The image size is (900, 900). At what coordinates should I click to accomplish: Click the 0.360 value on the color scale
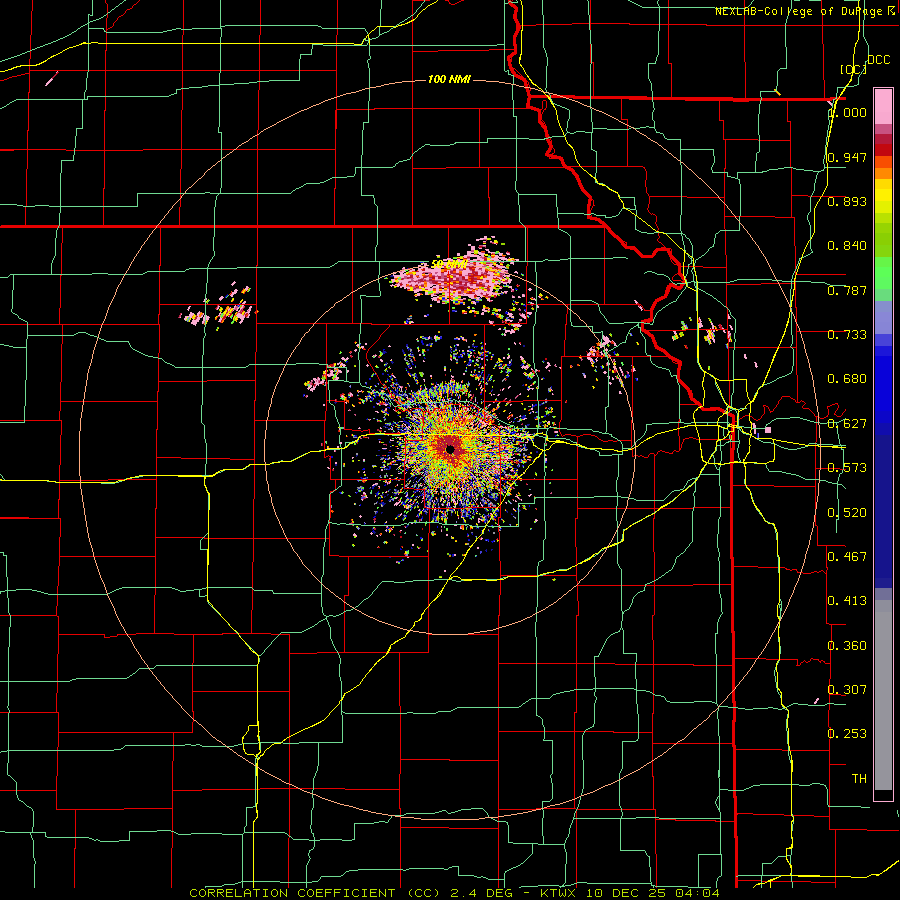pyautogui.click(x=847, y=646)
